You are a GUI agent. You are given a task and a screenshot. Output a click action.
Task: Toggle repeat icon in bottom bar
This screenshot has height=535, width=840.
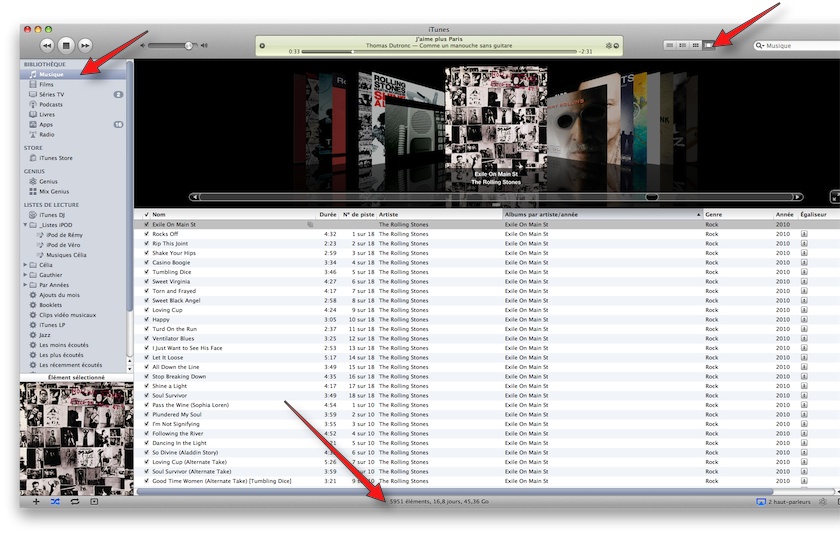pos(75,501)
